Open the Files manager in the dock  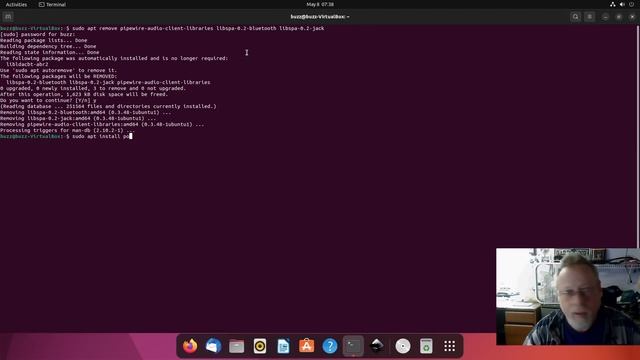click(236, 346)
